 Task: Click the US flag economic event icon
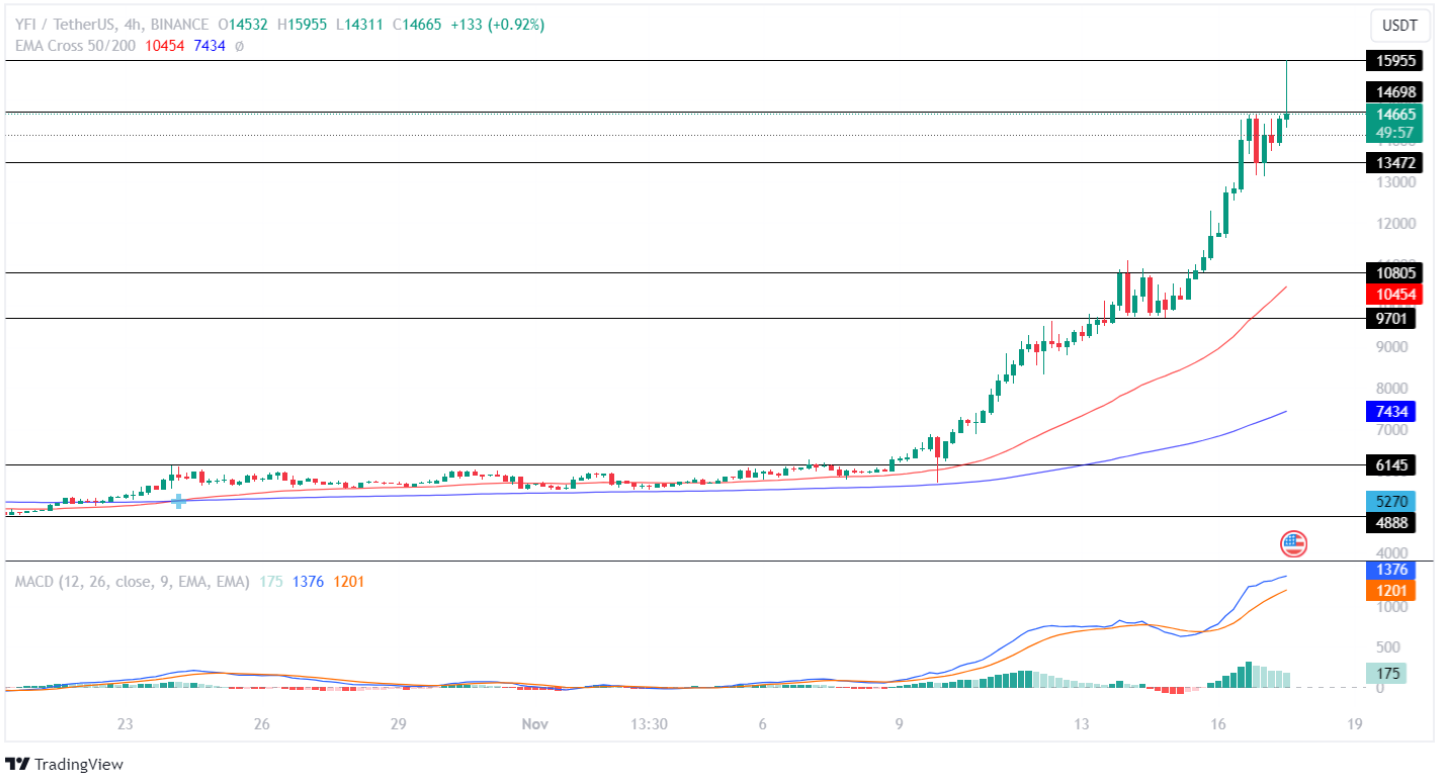pyautogui.click(x=1293, y=544)
